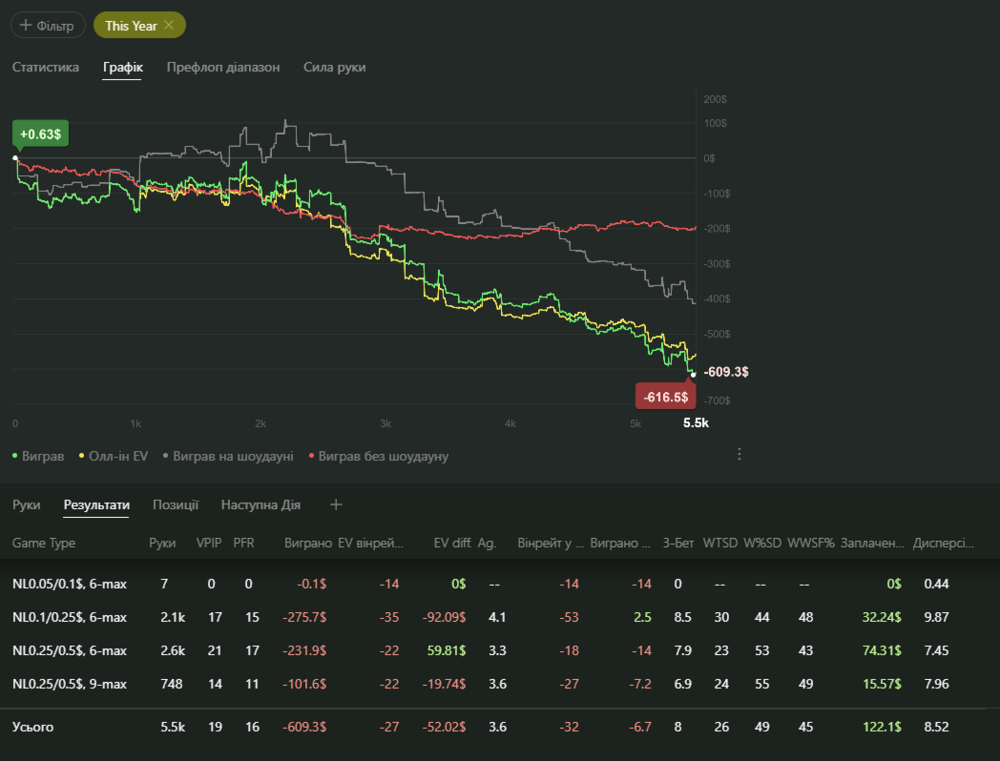1000x761 pixels.
Task: Sort by the Заплачен... column header
Action: (872, 543)
